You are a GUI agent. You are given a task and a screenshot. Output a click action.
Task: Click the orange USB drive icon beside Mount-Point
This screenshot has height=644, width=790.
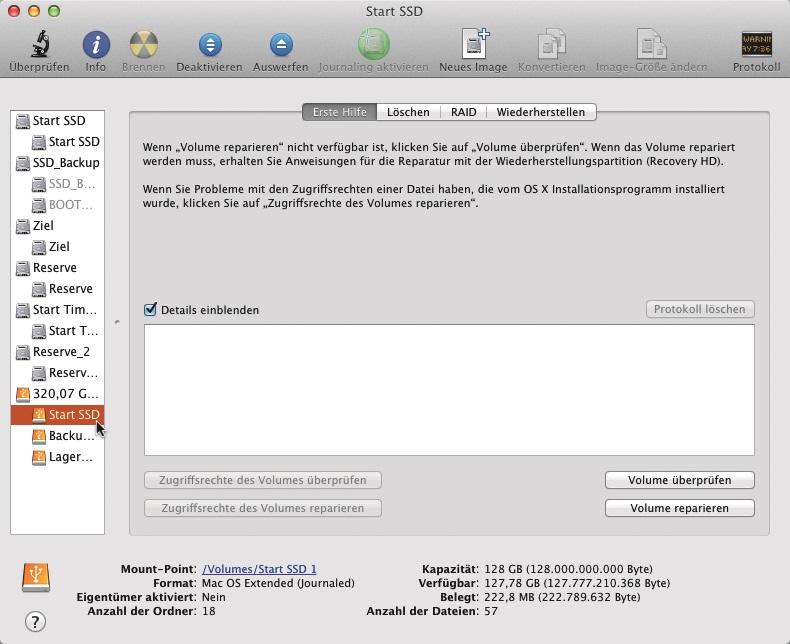36,577
